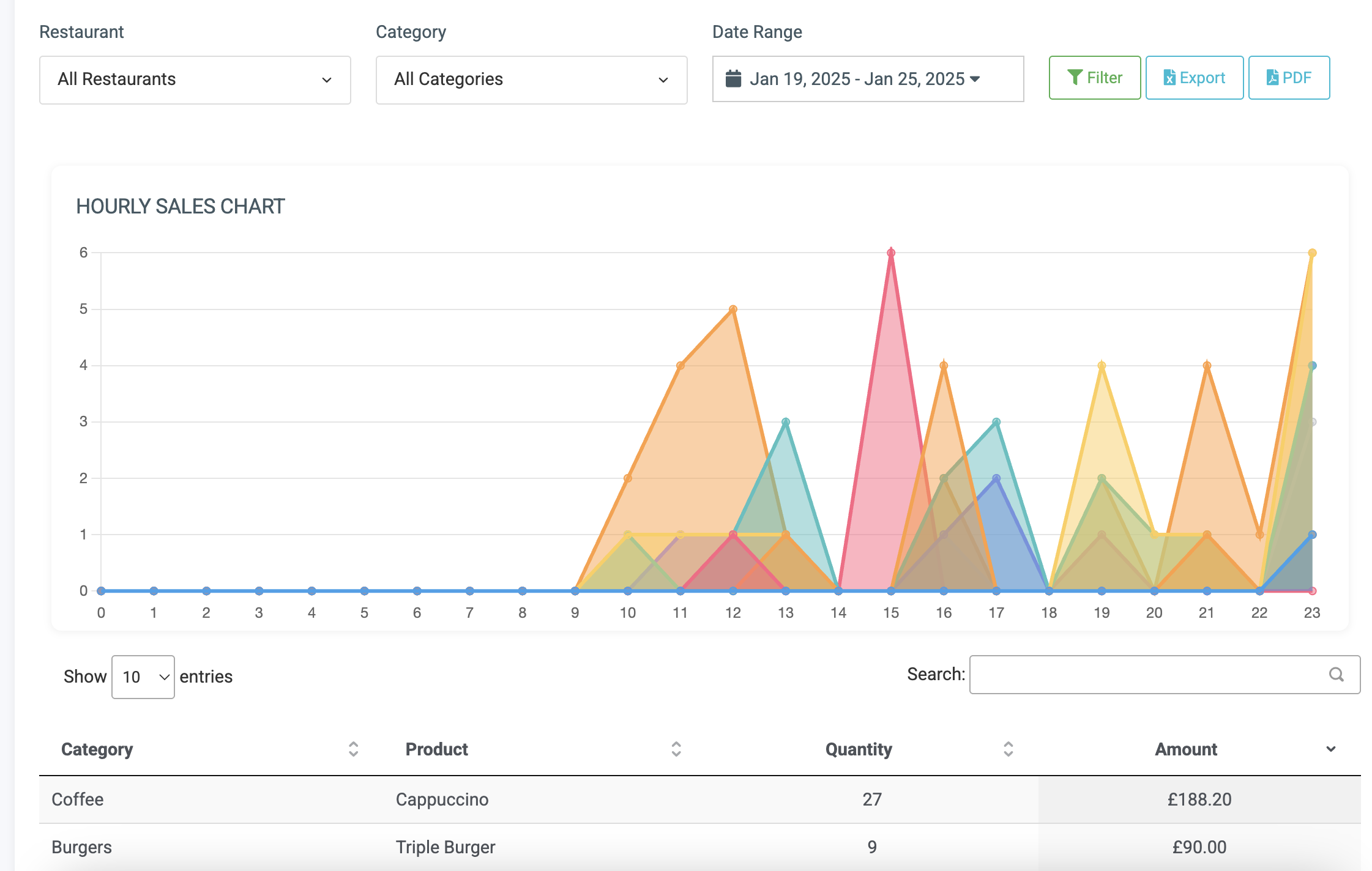Click the teal data point at hour 17
Image resolution: width=1372 pixels, height=871 pixels.
[x=996, y=422]
